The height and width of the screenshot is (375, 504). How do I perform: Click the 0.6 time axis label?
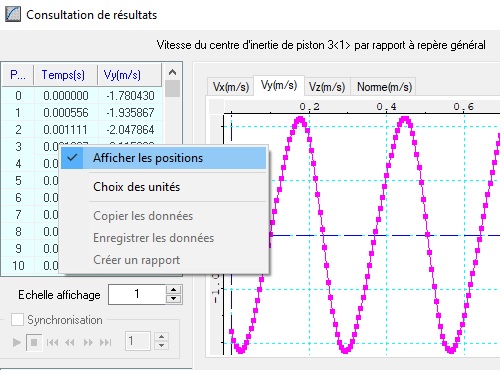463,107
